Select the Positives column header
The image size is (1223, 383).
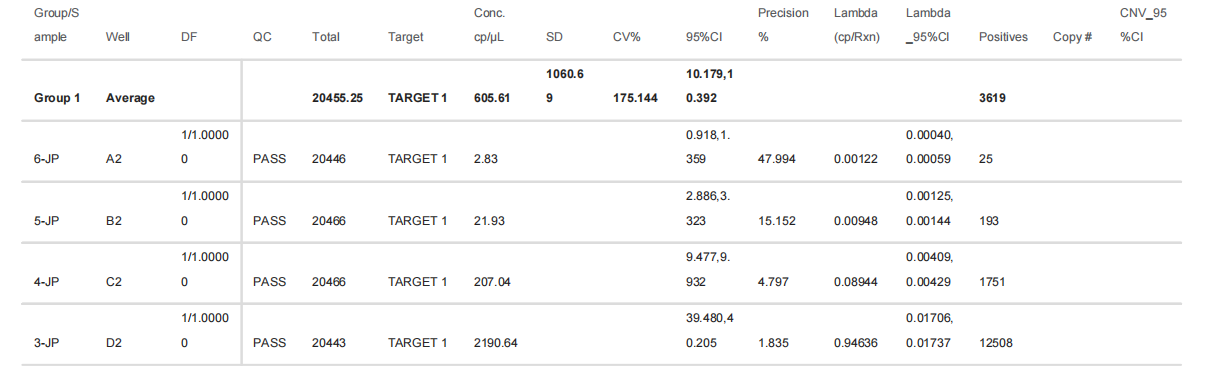[1003, 37]
